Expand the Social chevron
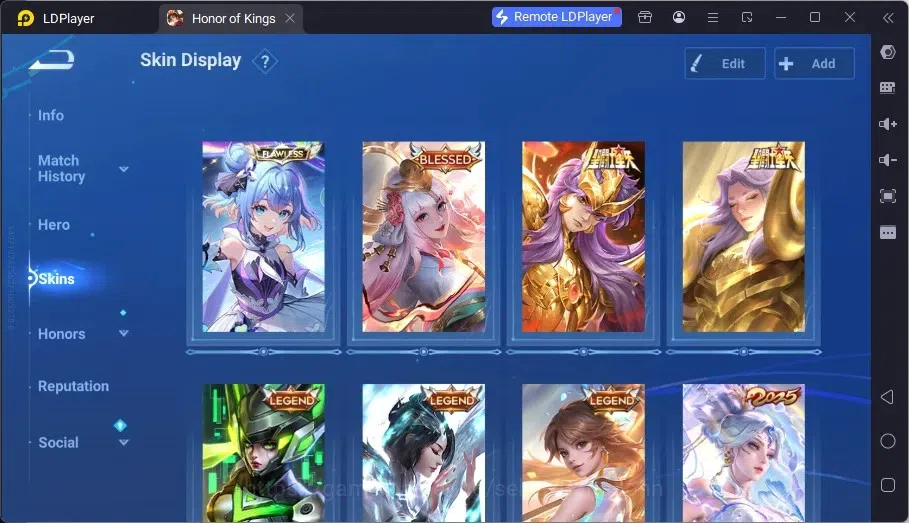 123,442
